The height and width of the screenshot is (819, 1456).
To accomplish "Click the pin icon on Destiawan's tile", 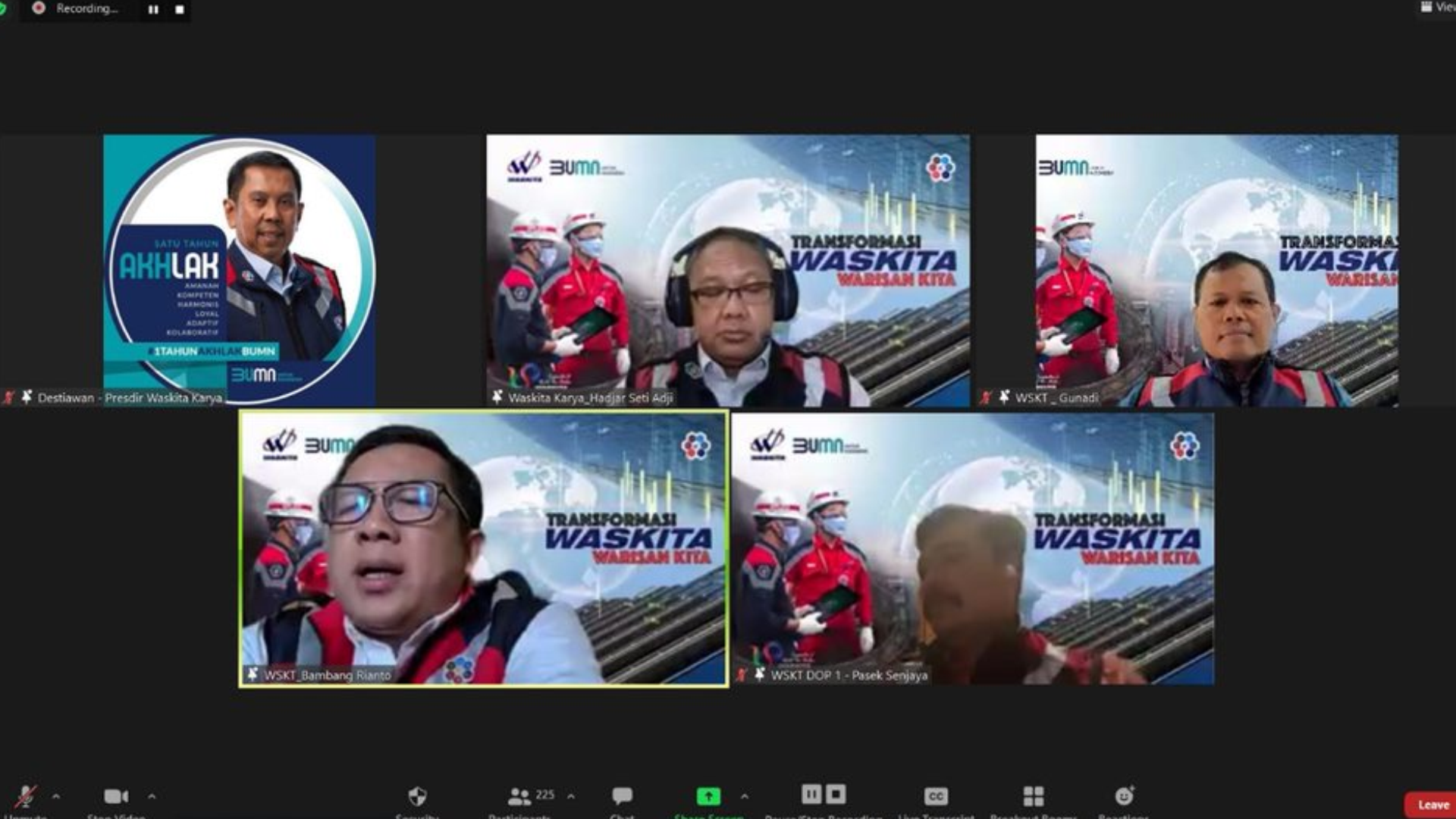I will click(27, 397).
